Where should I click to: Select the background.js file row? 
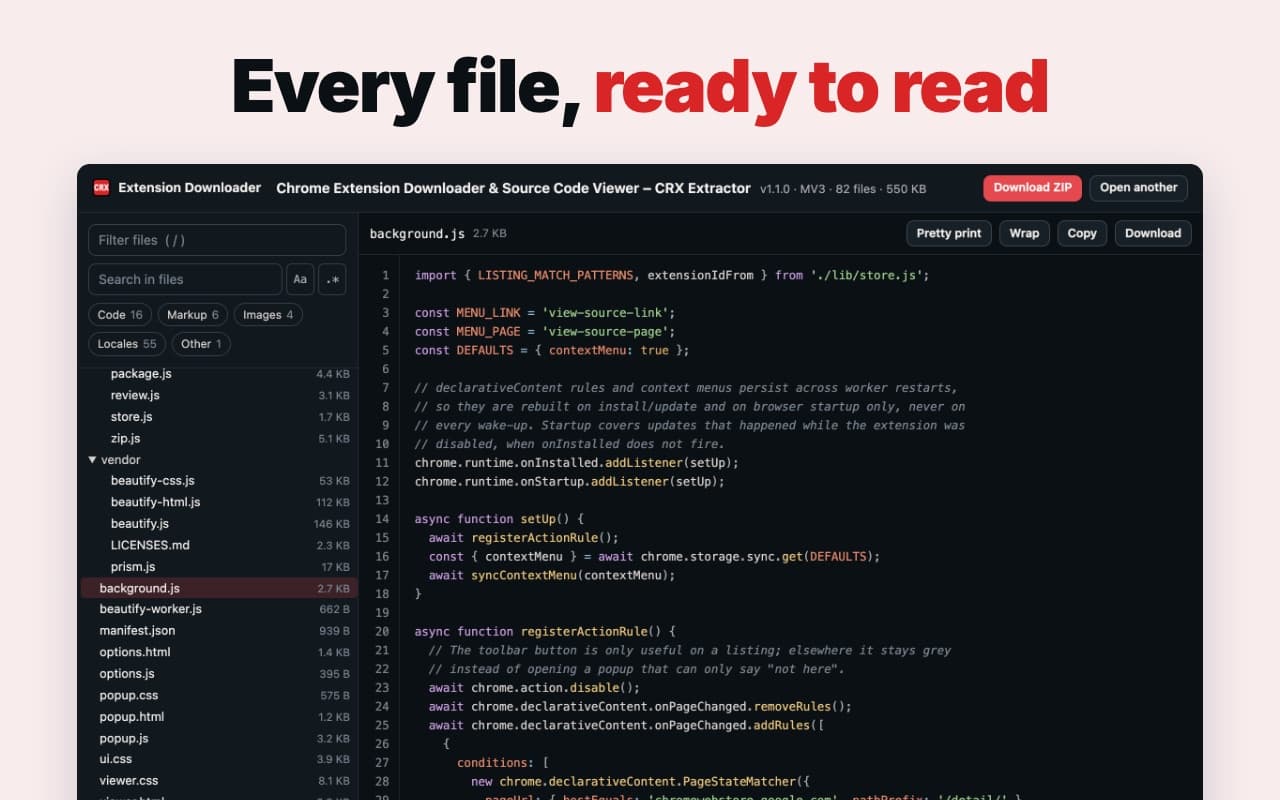(x=219, y=588)
